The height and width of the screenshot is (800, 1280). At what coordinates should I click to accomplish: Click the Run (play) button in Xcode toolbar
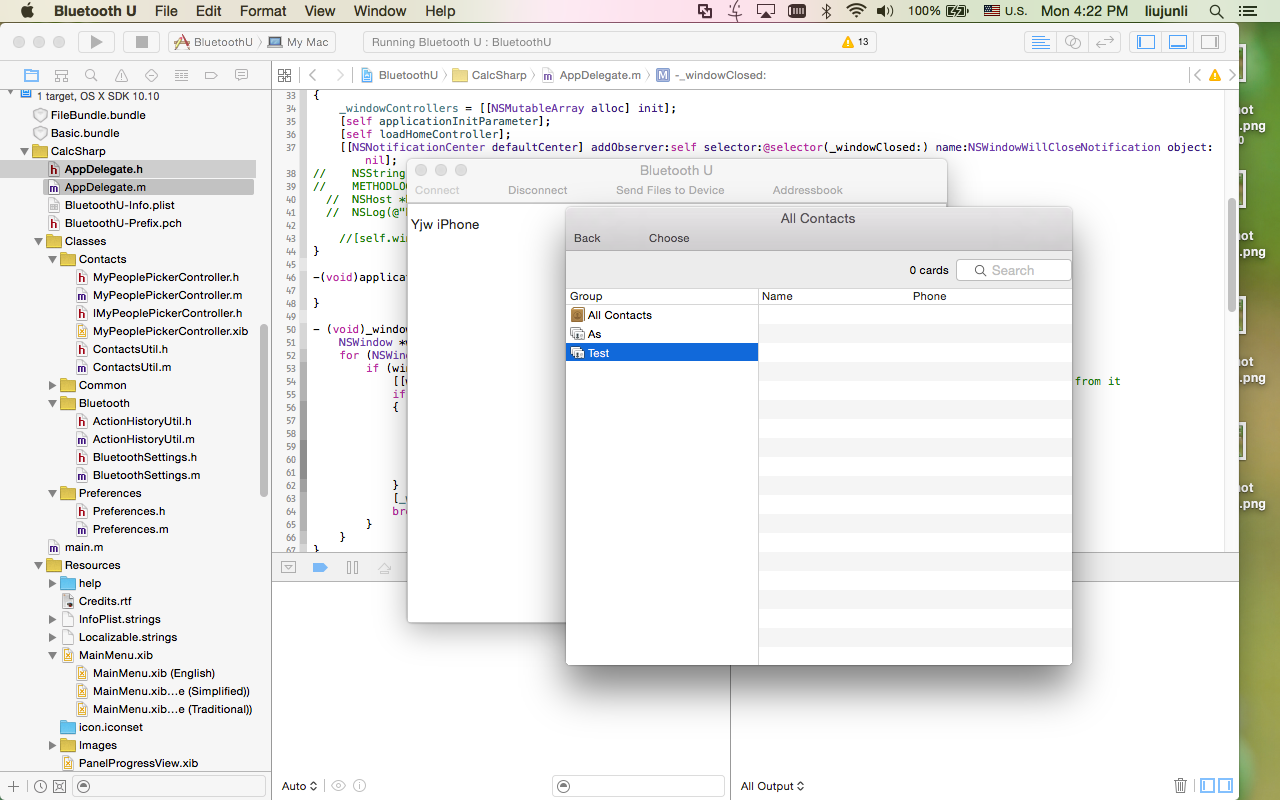pyautogui.click(x=96, y=42)
